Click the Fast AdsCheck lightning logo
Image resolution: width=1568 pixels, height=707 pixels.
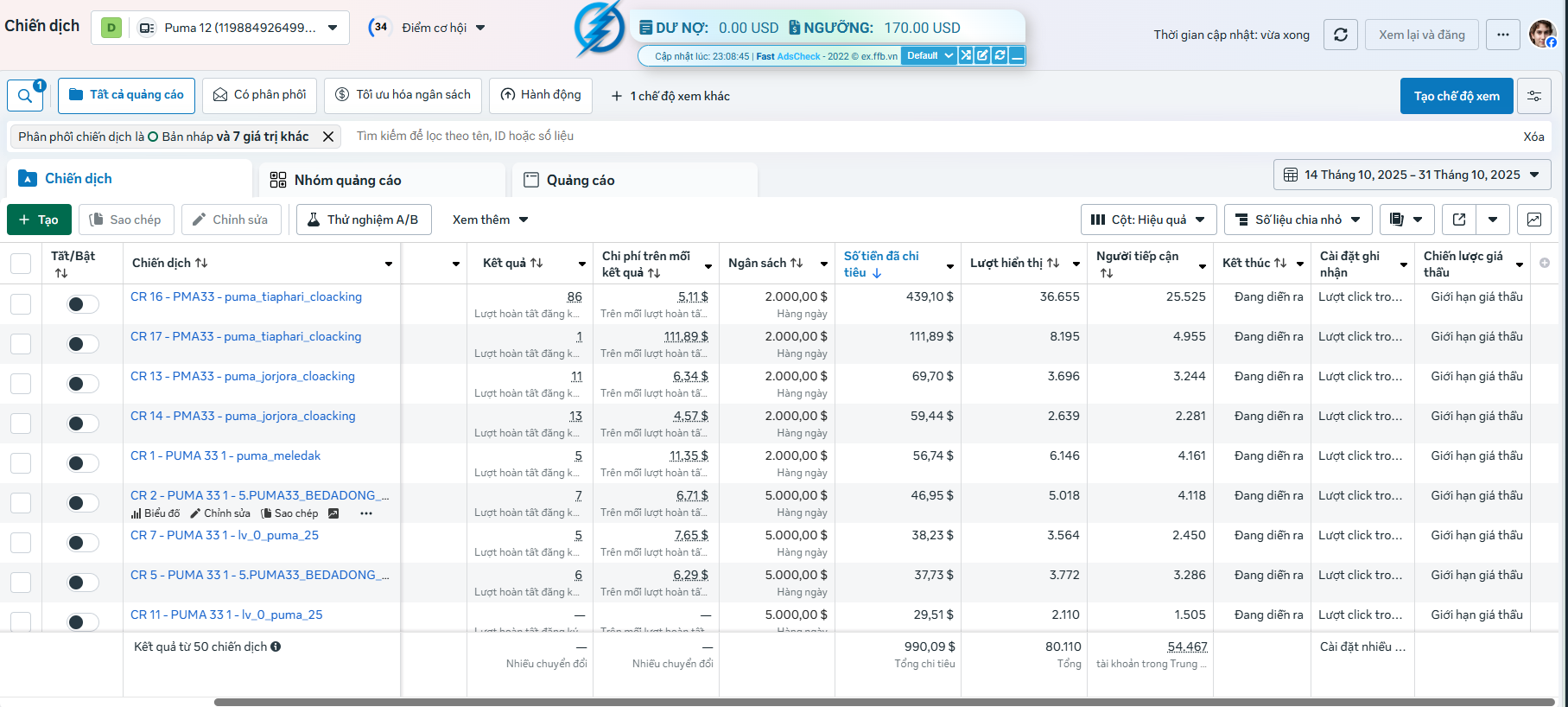600,28
